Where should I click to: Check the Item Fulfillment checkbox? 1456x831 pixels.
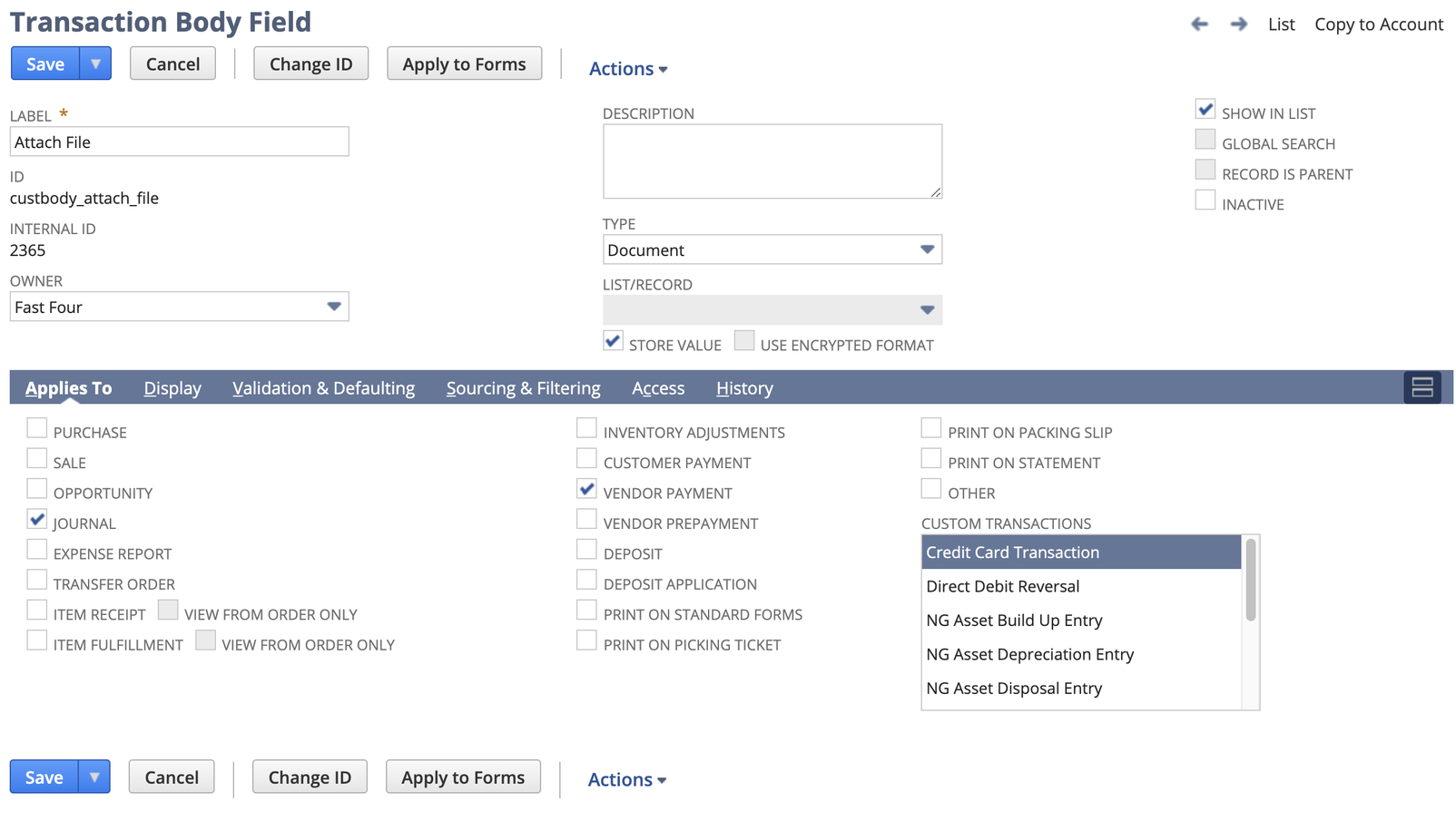tap(37, 640)
